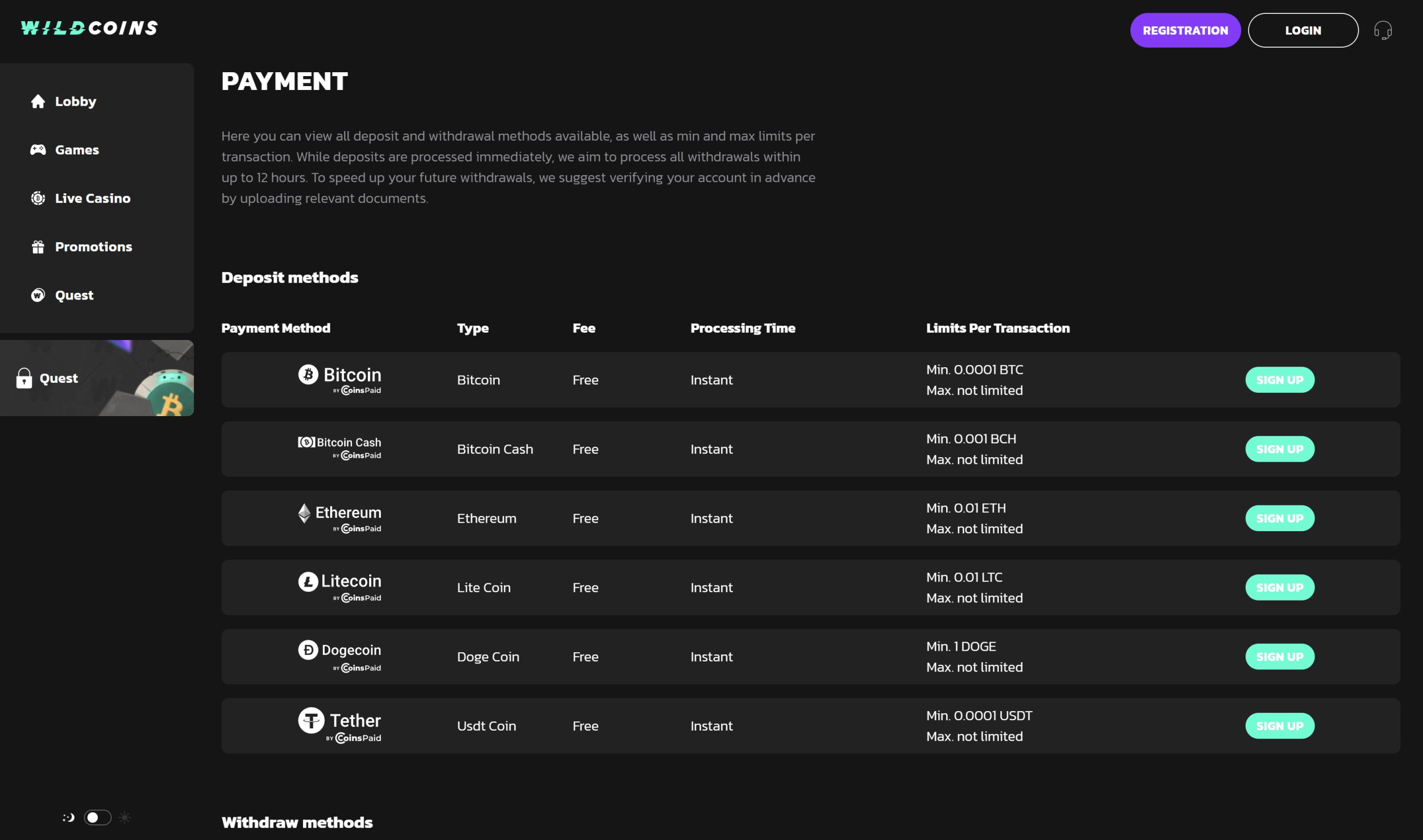Click 'Free' fee in Ethereum row
Viewport: 1423px width, 840px height.
585,518
